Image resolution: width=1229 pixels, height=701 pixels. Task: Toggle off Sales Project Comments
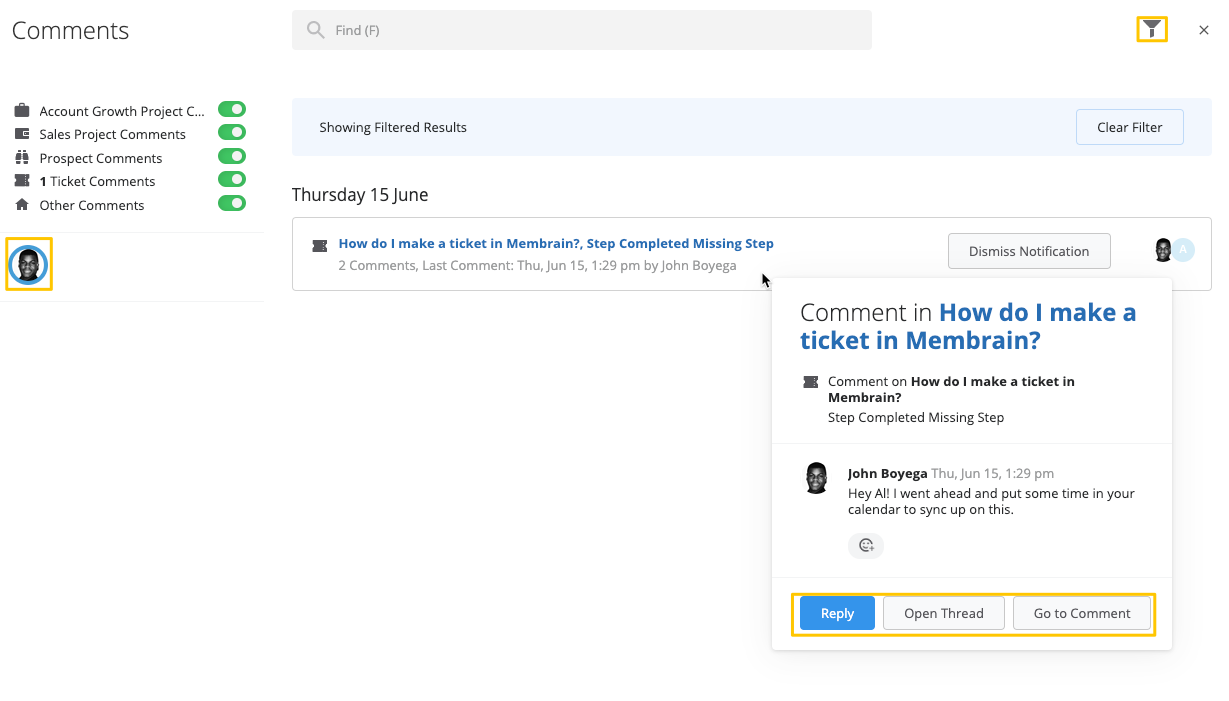pos(232,133)
